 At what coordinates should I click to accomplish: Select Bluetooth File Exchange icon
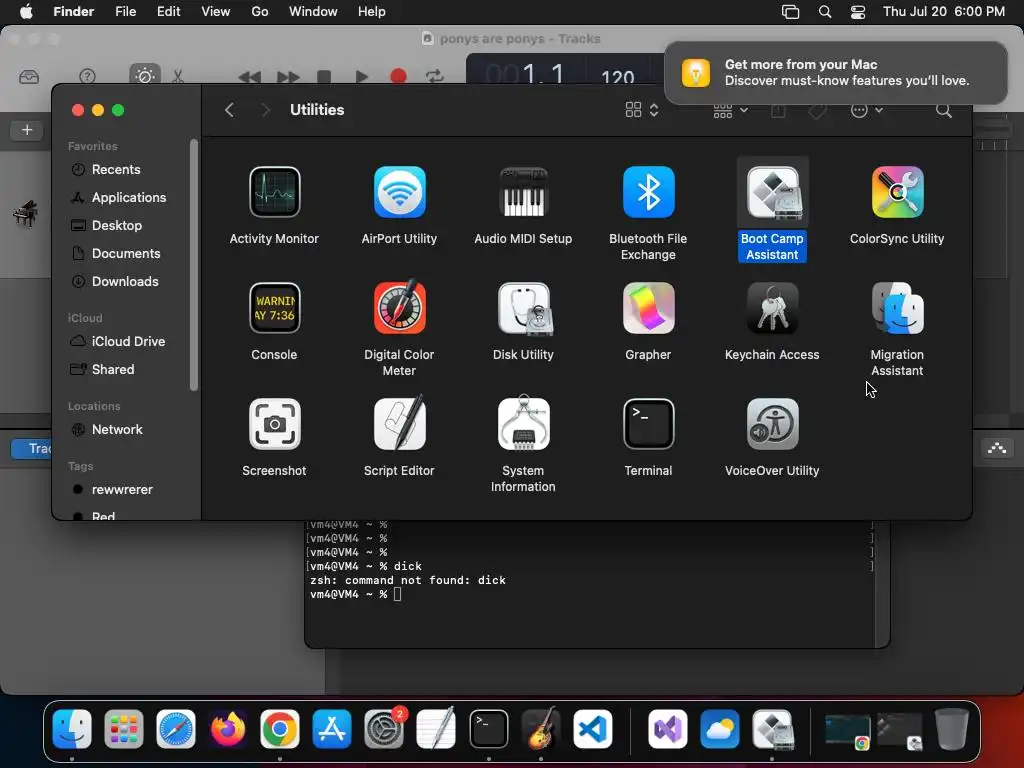[x=648, y=192]
